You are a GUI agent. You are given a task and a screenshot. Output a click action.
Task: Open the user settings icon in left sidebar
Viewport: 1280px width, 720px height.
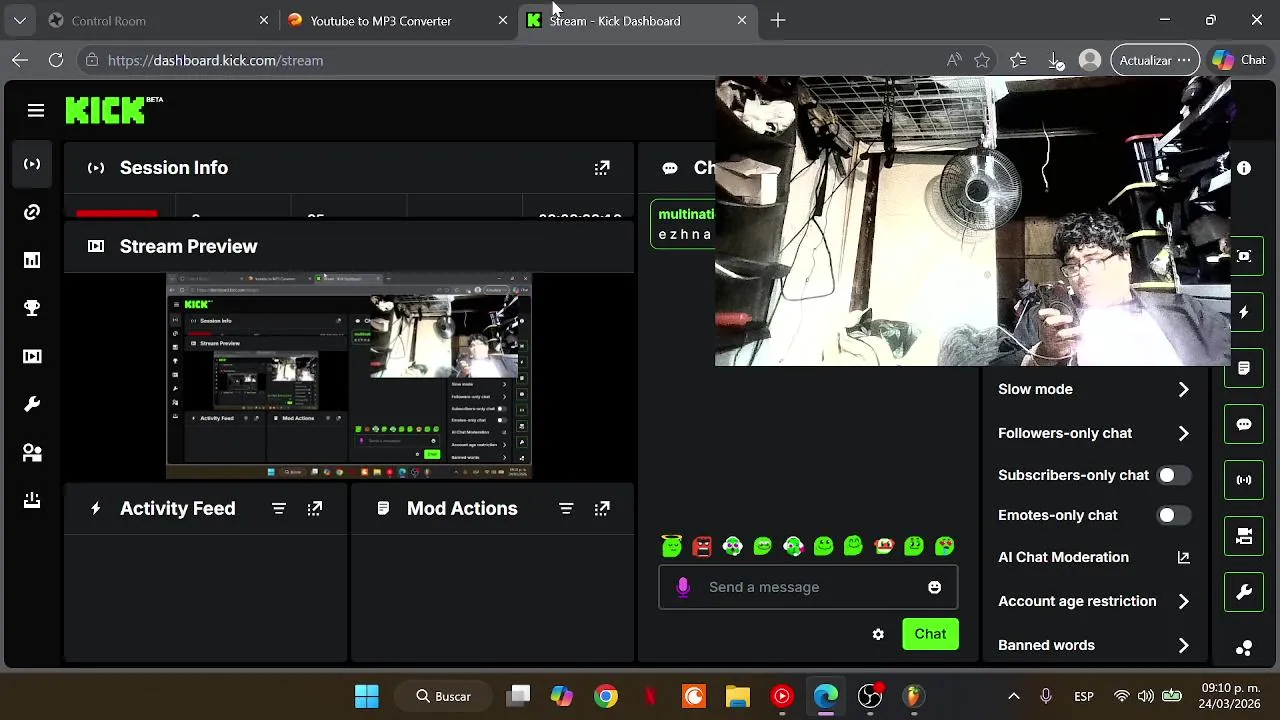(32, 452)
